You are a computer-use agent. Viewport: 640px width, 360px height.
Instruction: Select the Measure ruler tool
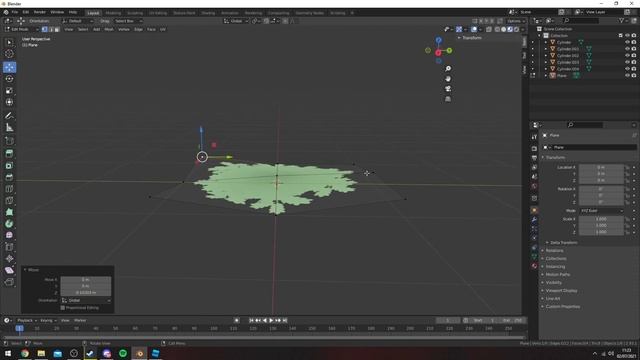click(9, 128)
